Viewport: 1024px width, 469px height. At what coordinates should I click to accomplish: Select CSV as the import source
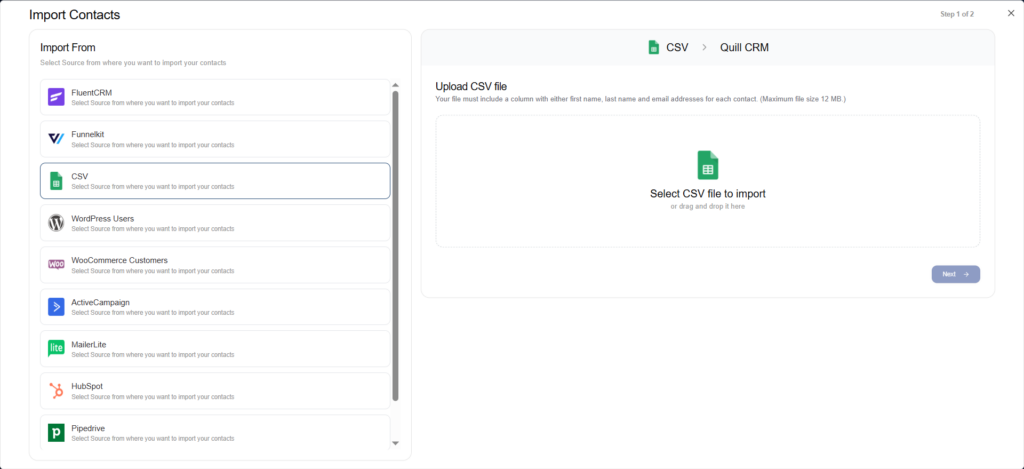(x=214, y=181)
